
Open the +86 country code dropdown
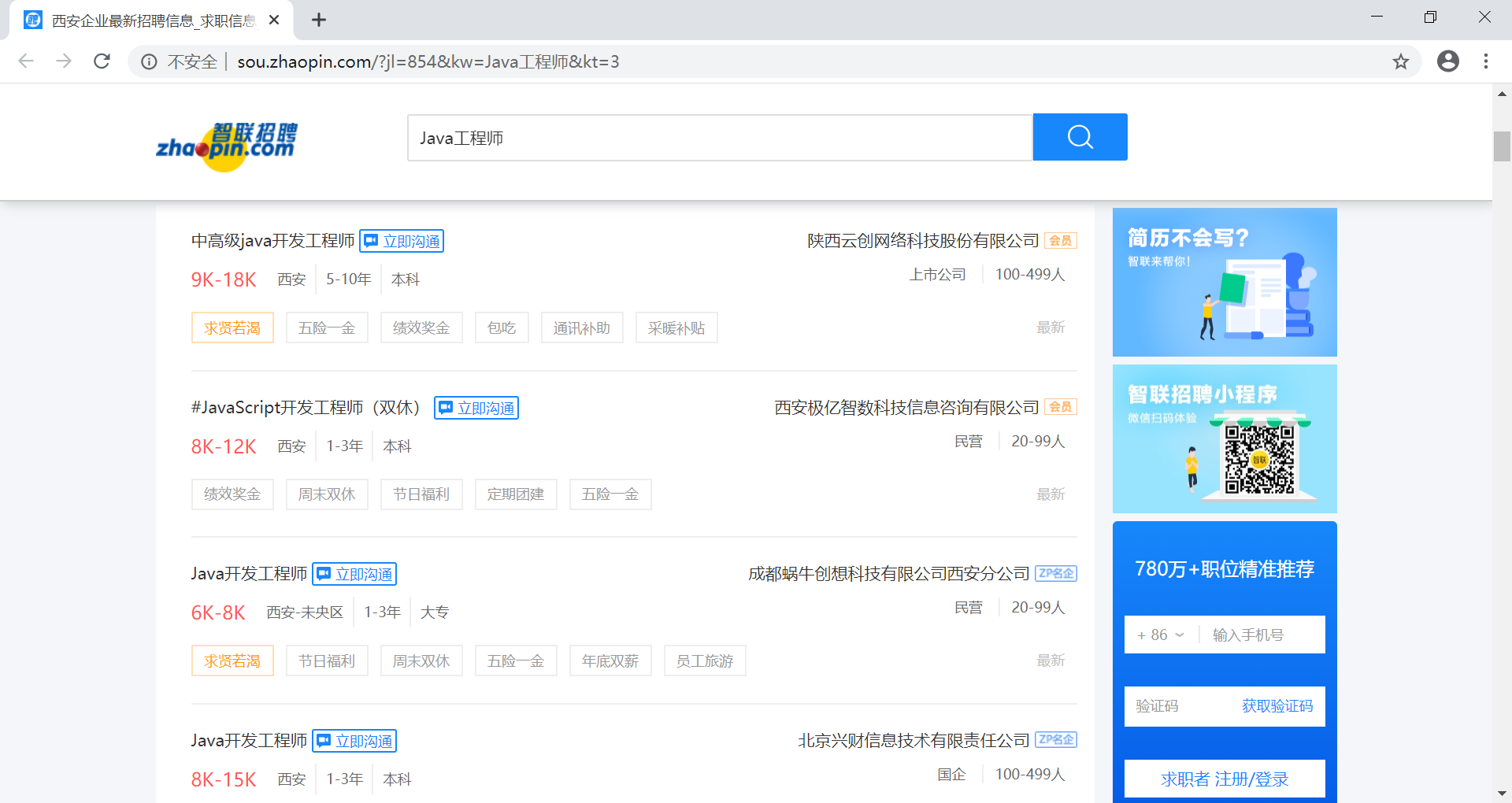(1159, 635)
